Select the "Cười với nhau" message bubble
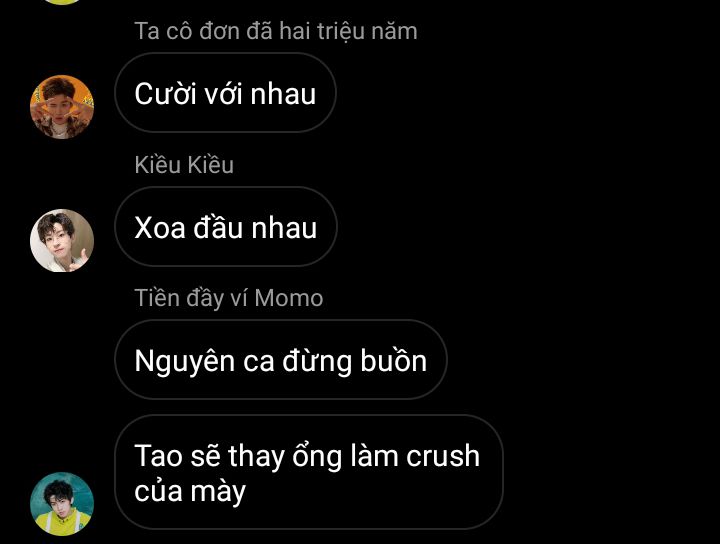The image size is (720, 544). click(x=225, y=93)
